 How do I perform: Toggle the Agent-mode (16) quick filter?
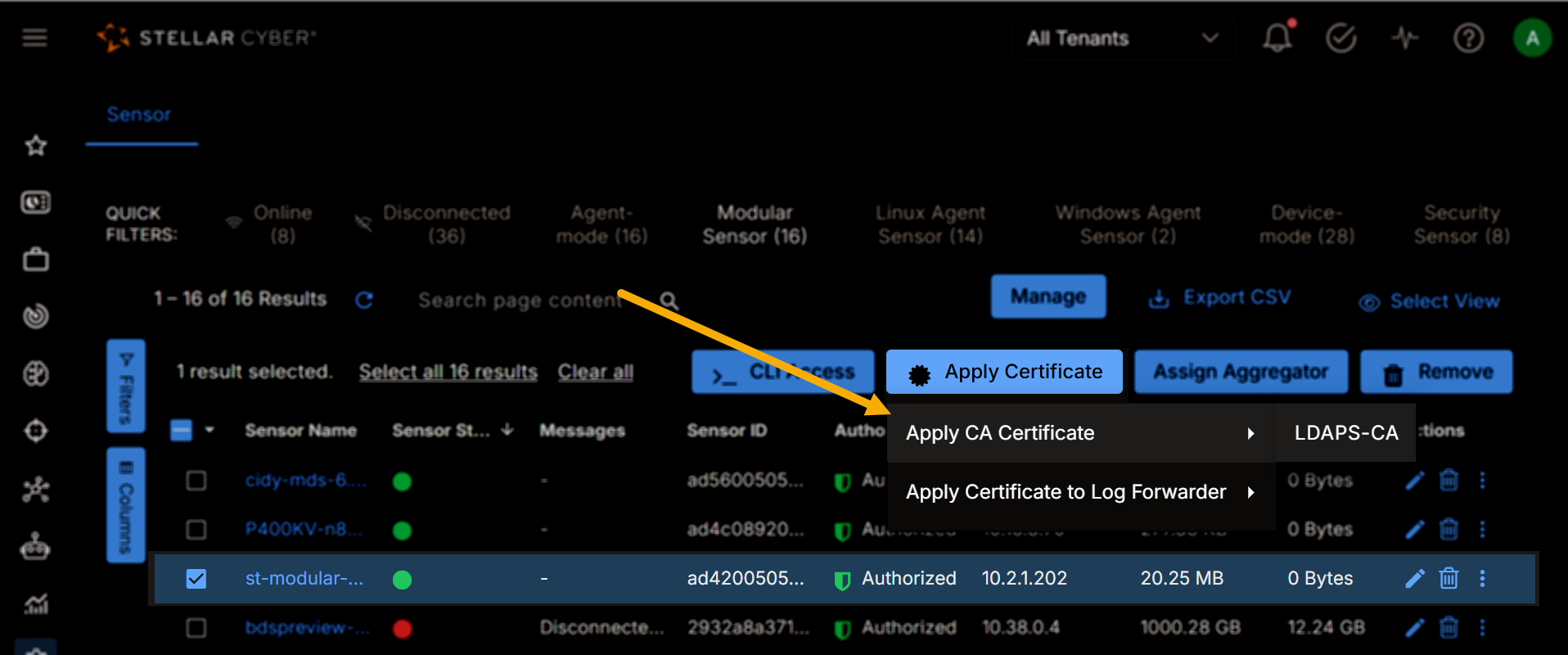[602, 224]
